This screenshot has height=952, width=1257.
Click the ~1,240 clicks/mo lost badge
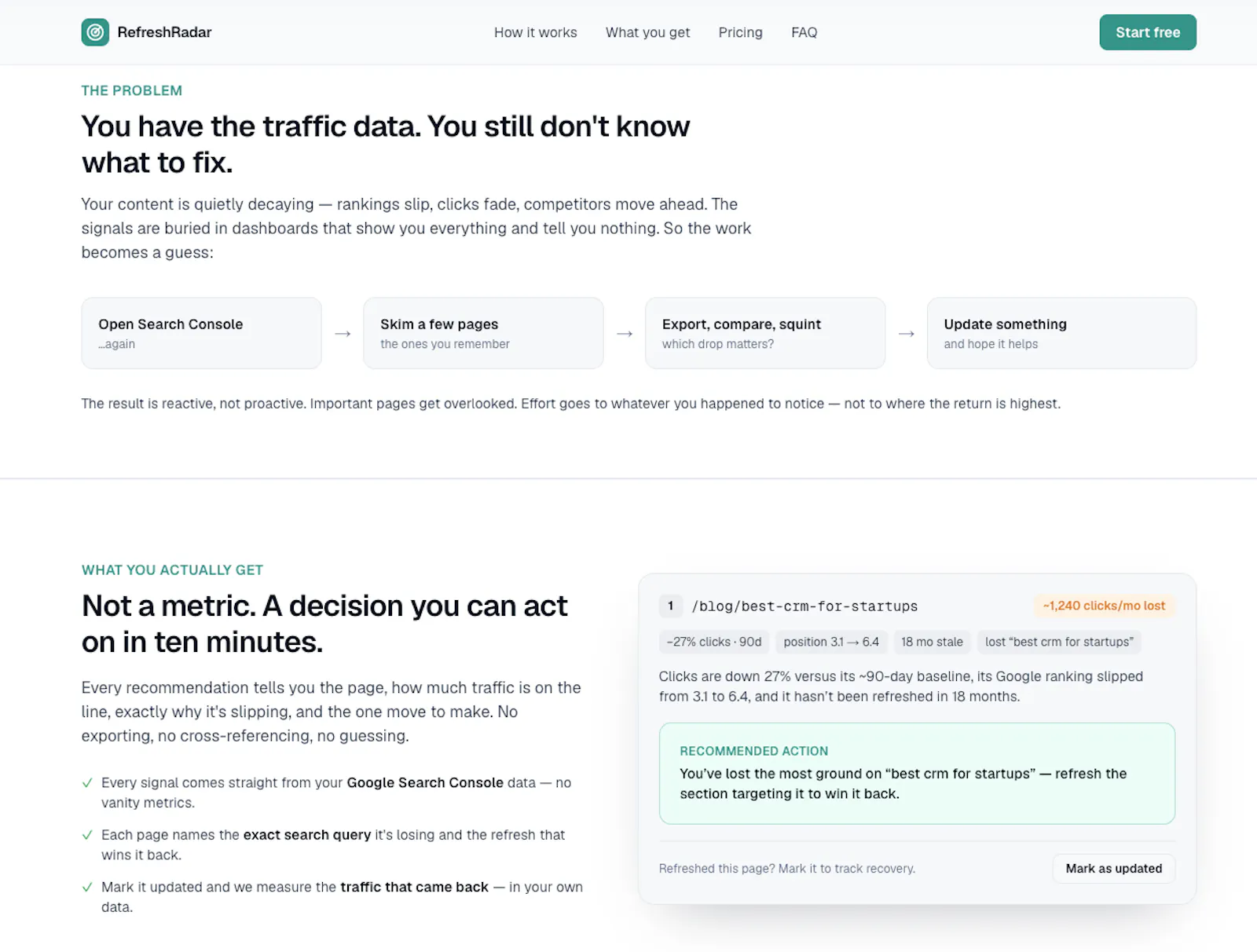point(1104,606)
